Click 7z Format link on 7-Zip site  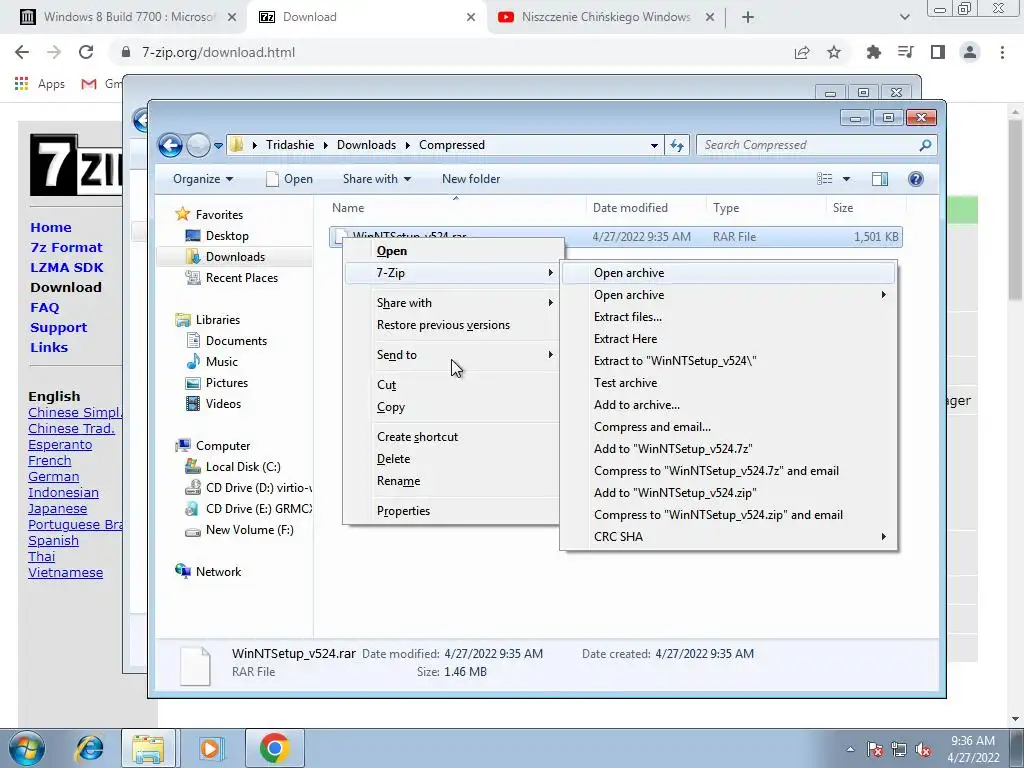[x=66, y=248]
